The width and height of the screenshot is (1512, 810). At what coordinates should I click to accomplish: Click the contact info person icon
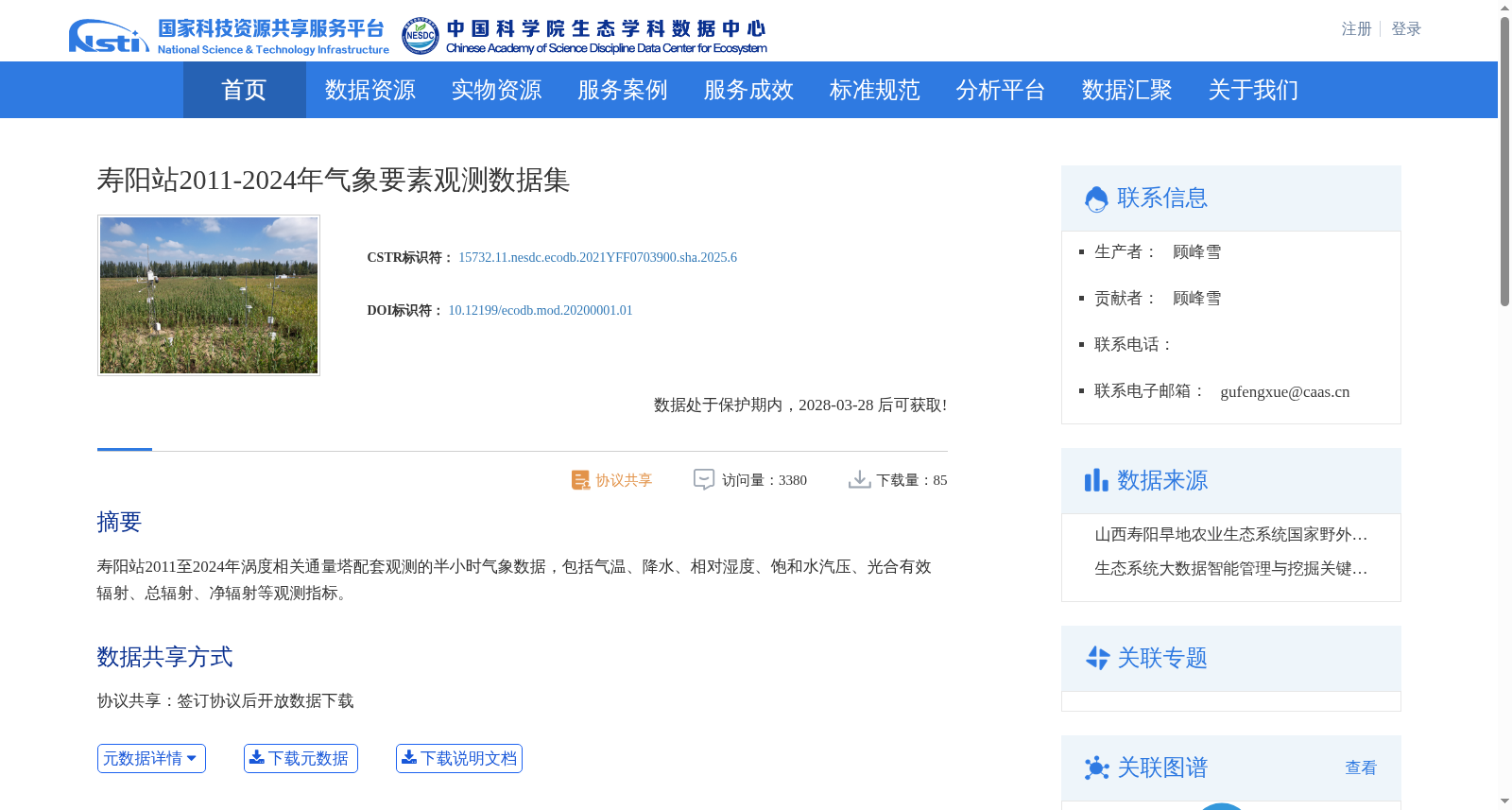pyautogui.click(x=1096, y=198)
